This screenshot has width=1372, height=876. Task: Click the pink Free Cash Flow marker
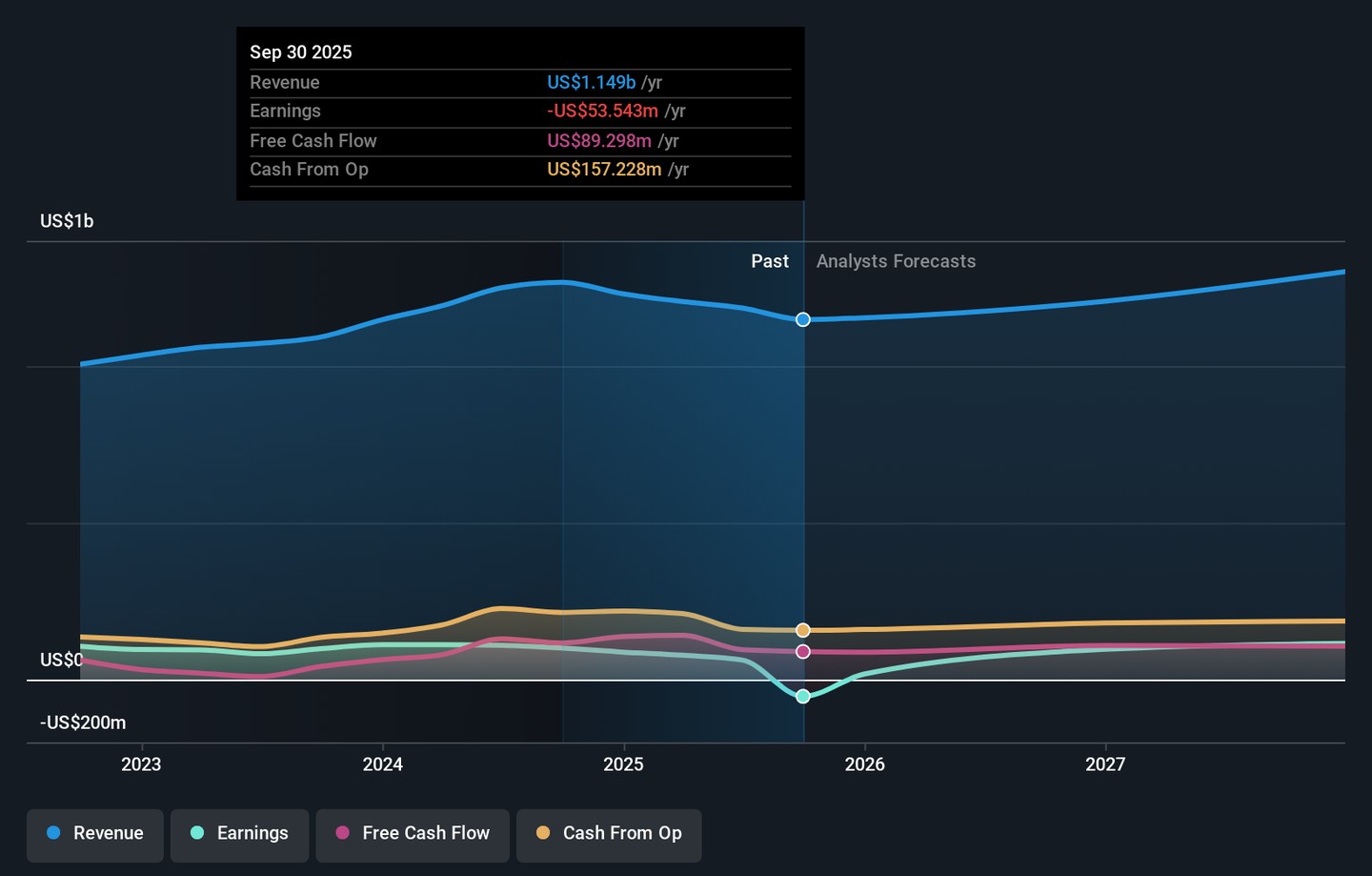coord(803,652)
